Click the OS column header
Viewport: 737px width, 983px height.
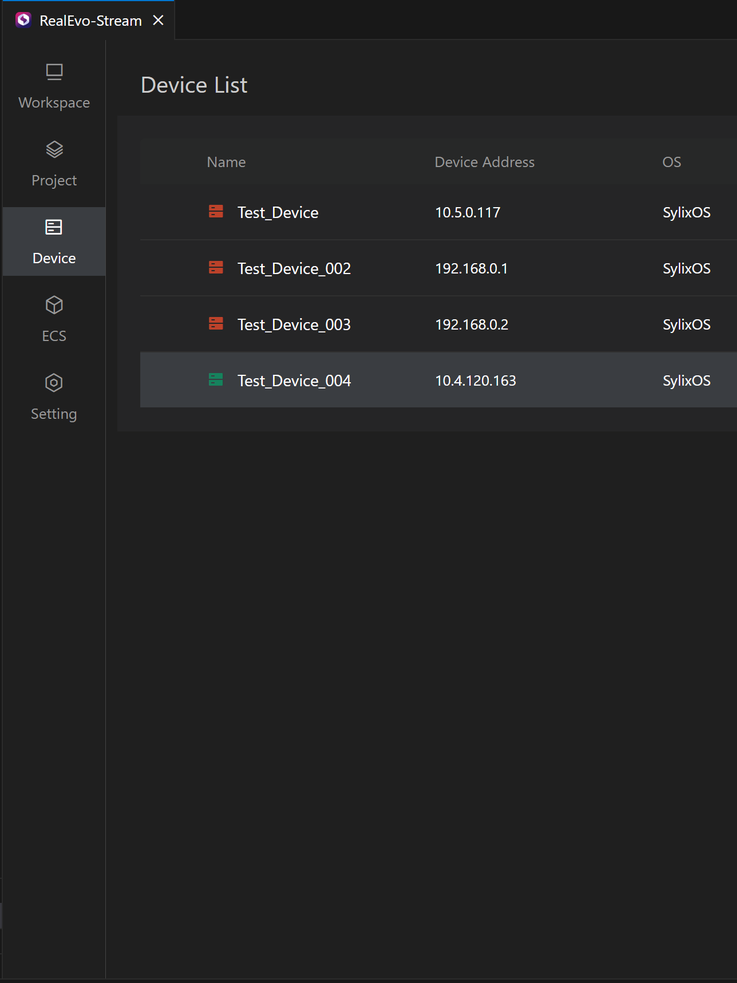click(671, 162)
